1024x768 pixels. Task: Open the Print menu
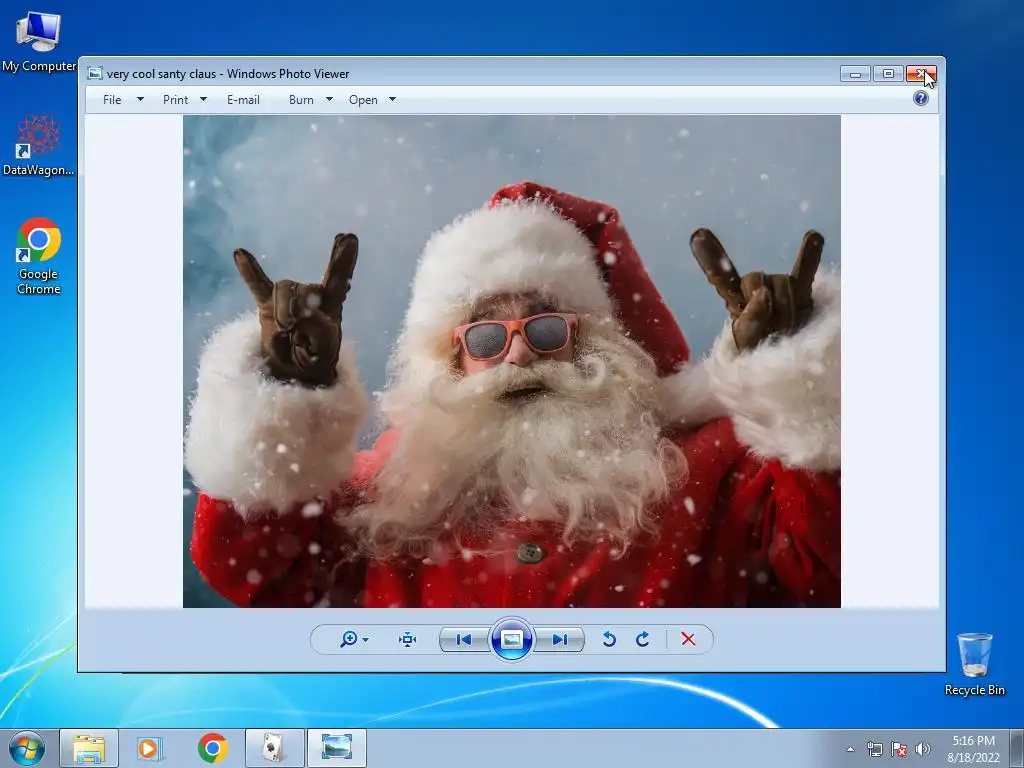tap(175, 100)
